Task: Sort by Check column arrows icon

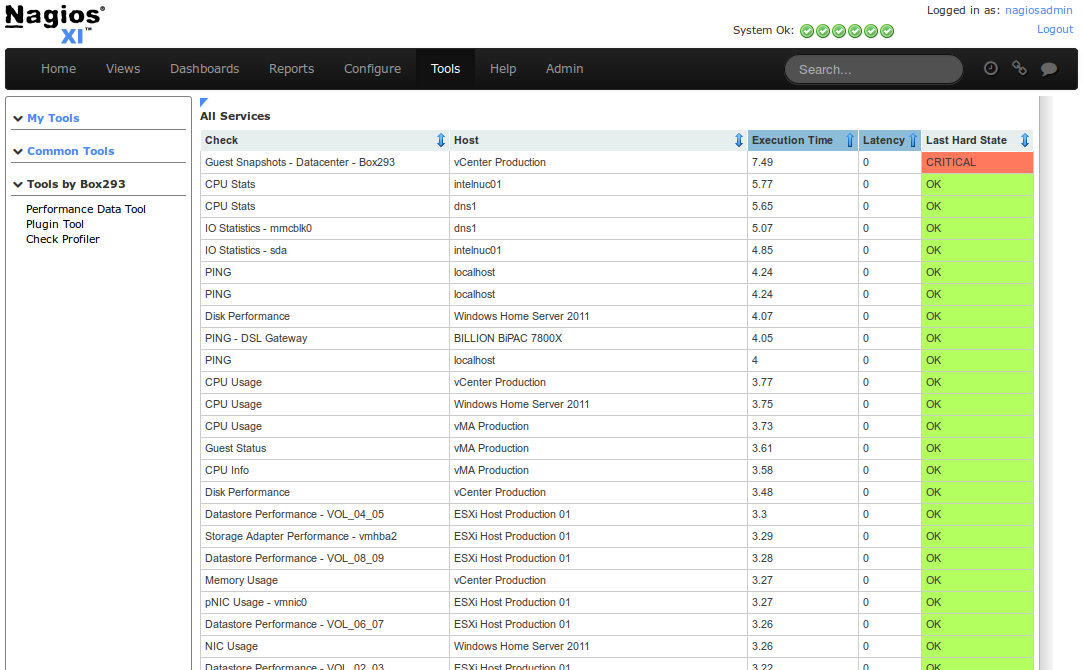Action: (x=441, y=140)
